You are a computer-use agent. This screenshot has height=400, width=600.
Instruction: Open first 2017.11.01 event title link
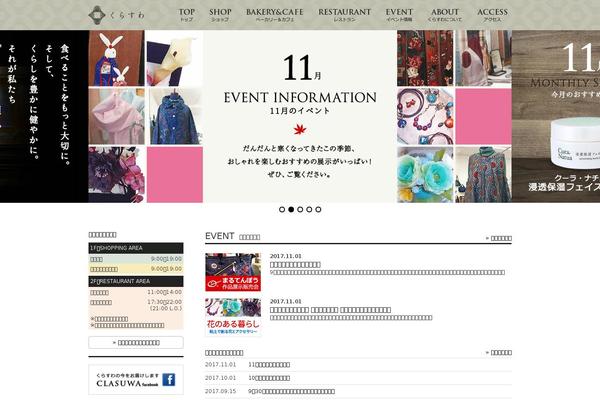coord(295,264)
